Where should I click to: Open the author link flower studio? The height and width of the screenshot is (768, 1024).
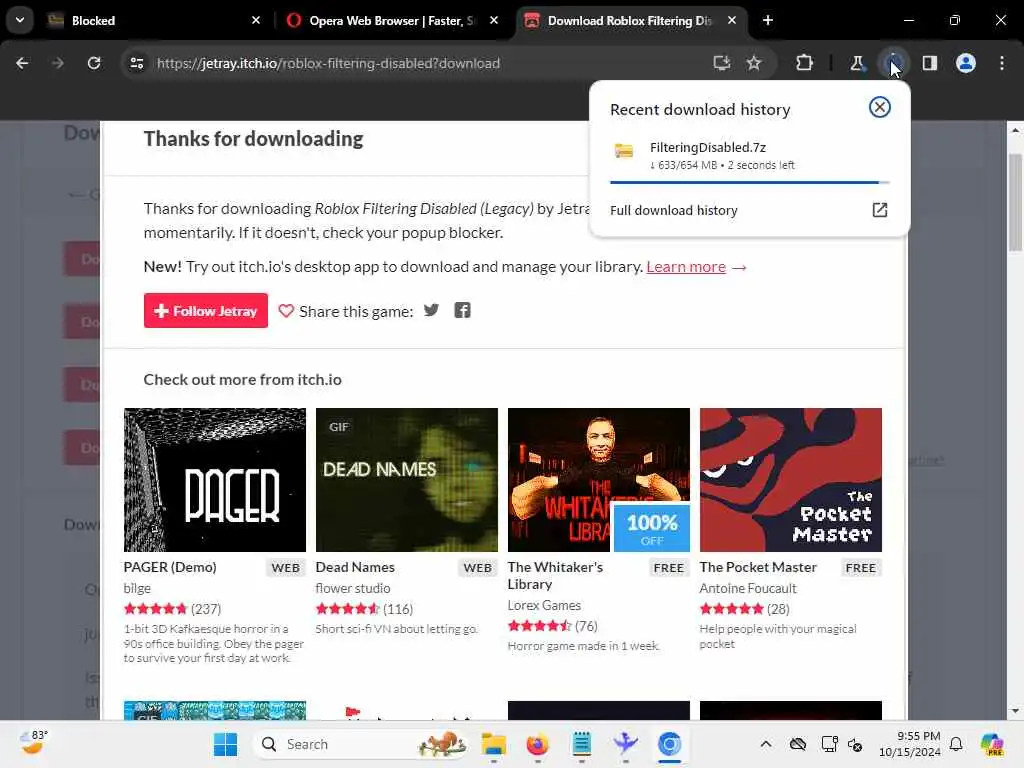point(353,588)
